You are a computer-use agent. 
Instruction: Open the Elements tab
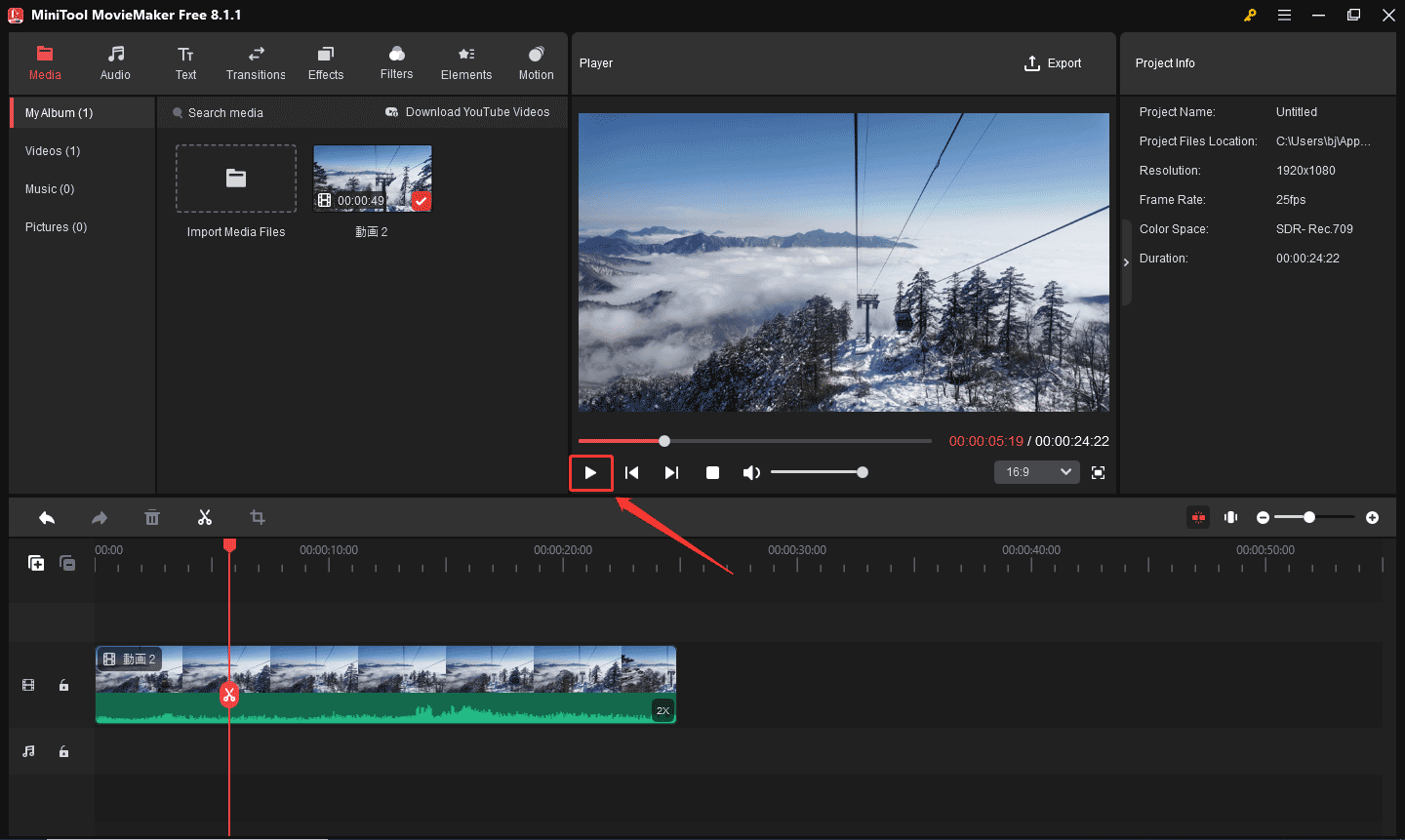(x=466, y=63)
